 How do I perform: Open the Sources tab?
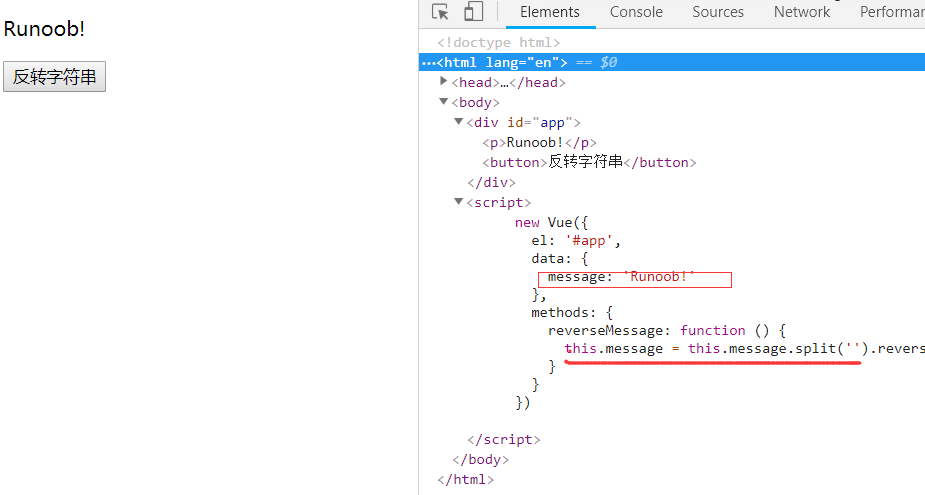pyautogui.click(x=718, y=12)
